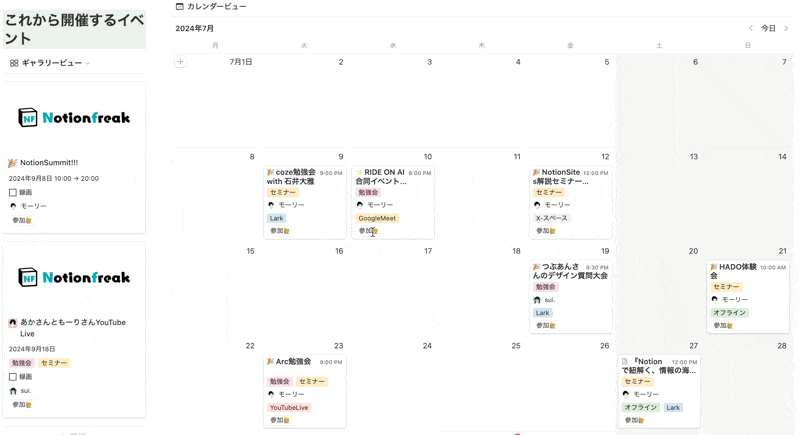800x435 pixels.
Task: Select calendar day 25
Action: [516, 346]
